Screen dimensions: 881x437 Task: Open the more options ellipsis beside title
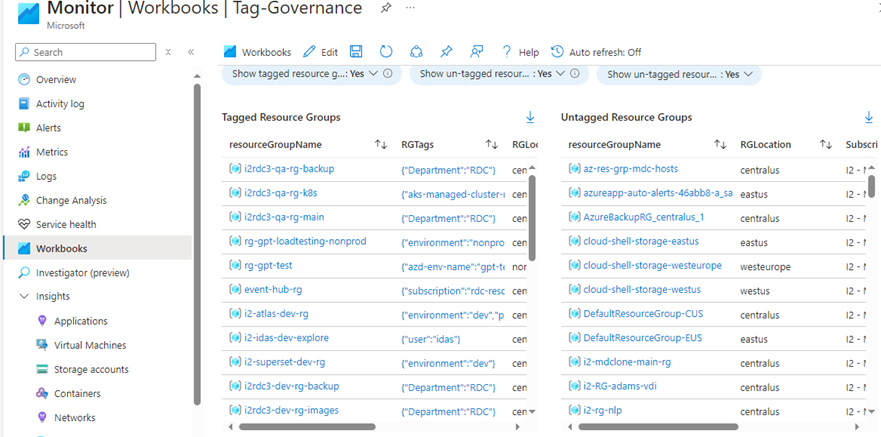[x=410, y=8]
